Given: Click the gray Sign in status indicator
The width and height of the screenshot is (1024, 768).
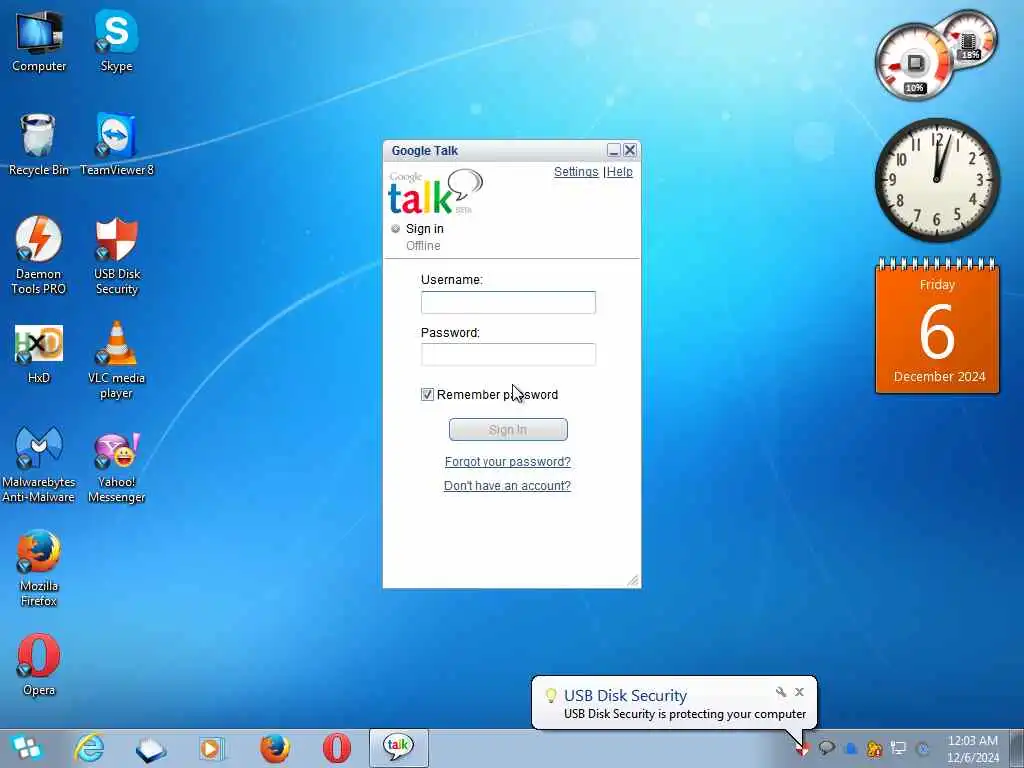Looking at the screenshot, I should point(395,229).
